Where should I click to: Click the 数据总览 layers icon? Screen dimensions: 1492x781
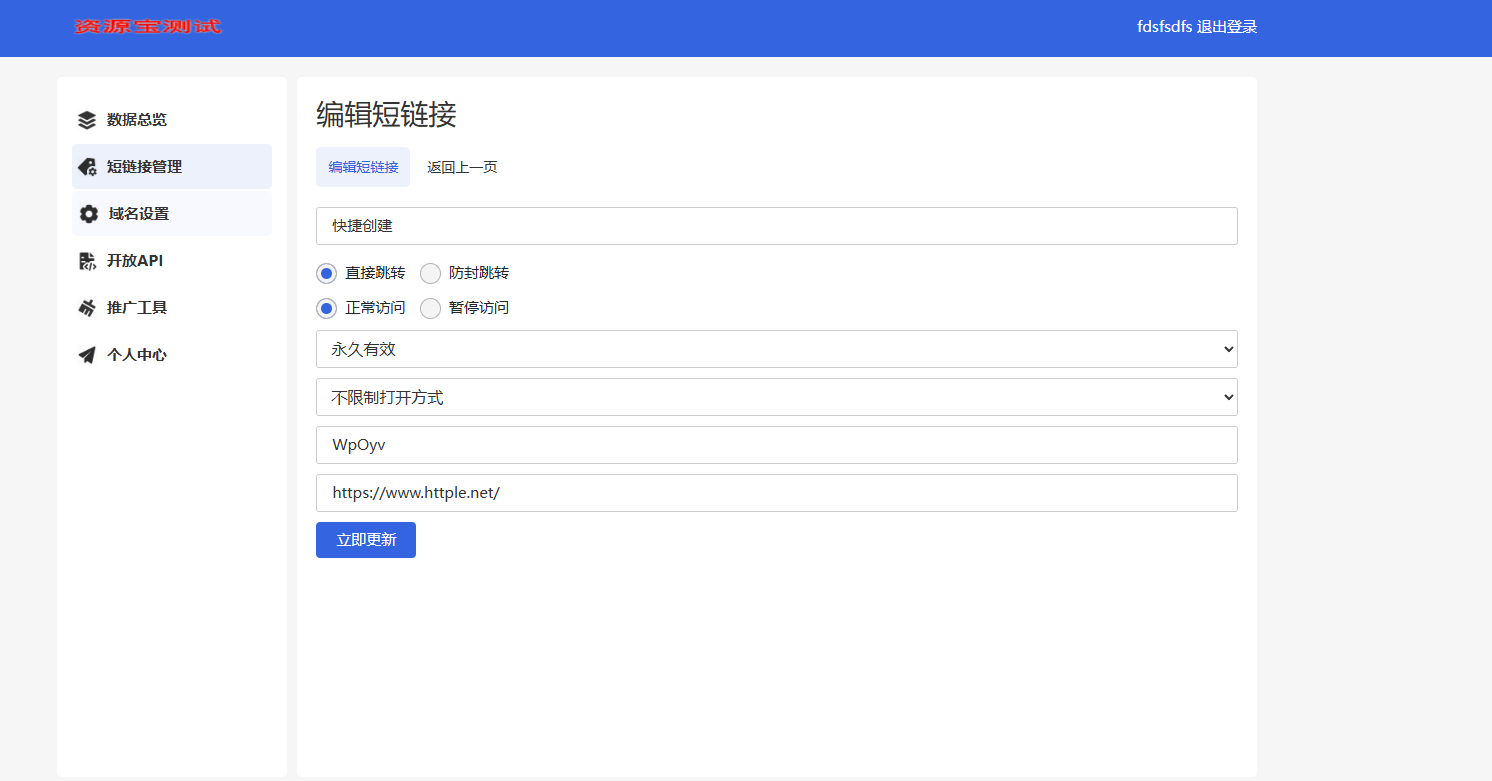[87, 120]
